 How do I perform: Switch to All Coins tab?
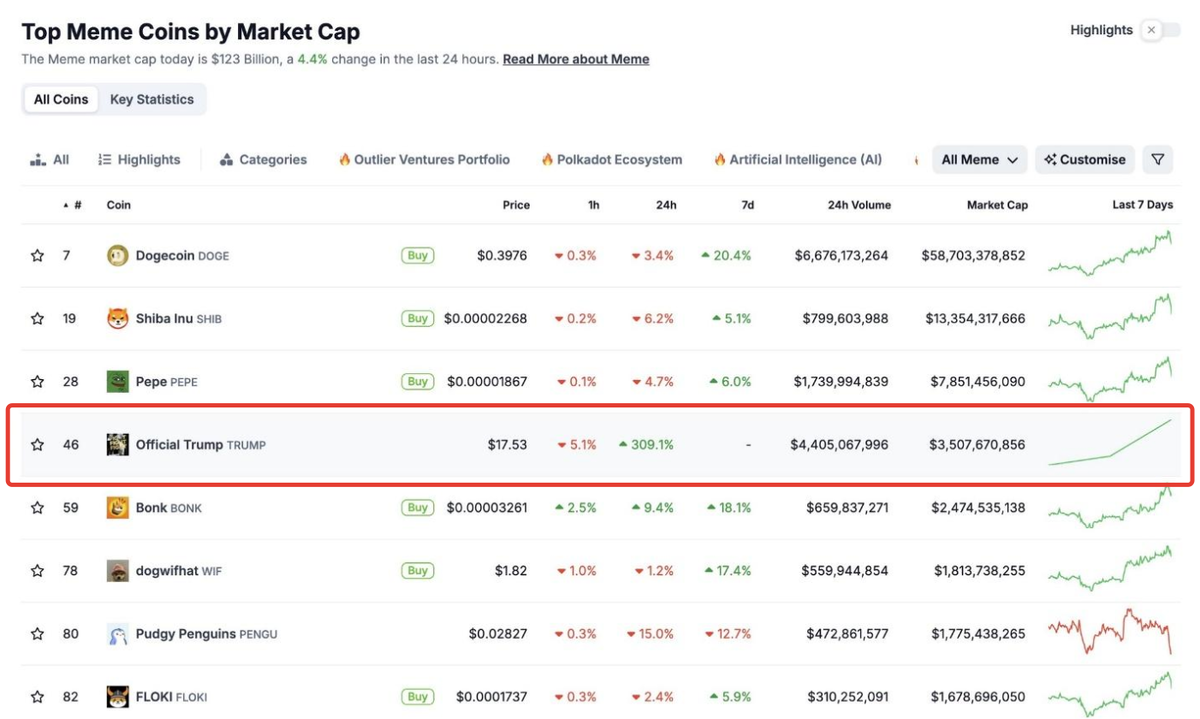coord(61,99)
